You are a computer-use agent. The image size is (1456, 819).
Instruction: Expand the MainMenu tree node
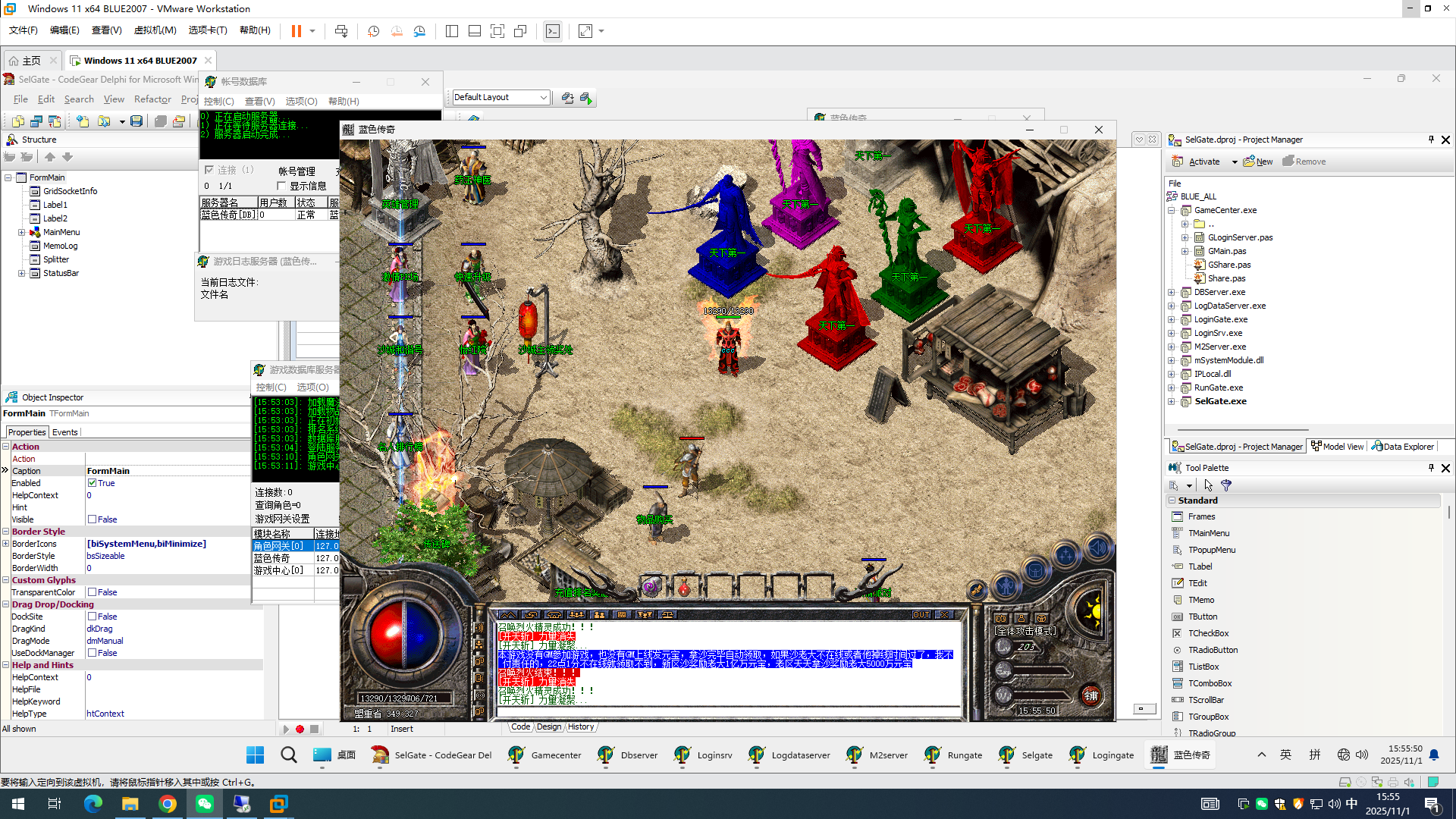(x=21, y=232)
